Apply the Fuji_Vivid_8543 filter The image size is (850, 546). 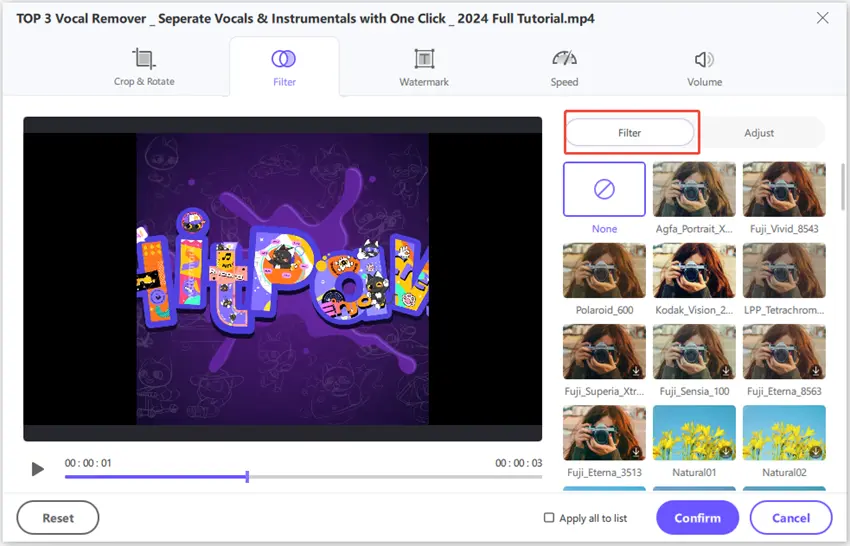coord(784,189)
